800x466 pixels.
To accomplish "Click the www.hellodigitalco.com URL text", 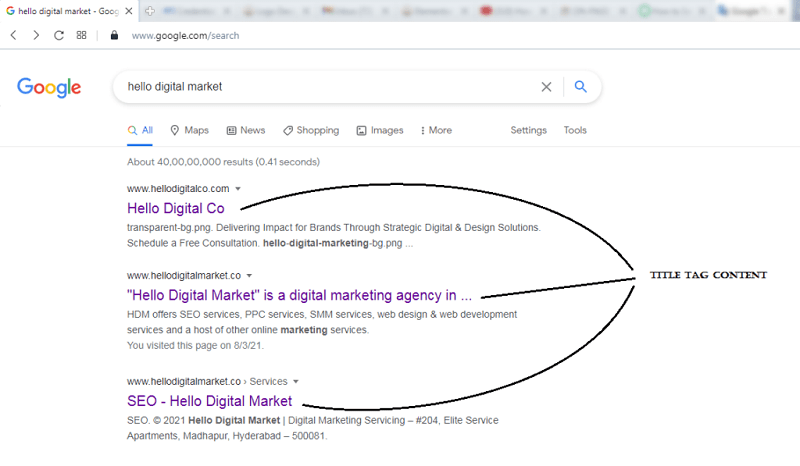I will (178, 189).
